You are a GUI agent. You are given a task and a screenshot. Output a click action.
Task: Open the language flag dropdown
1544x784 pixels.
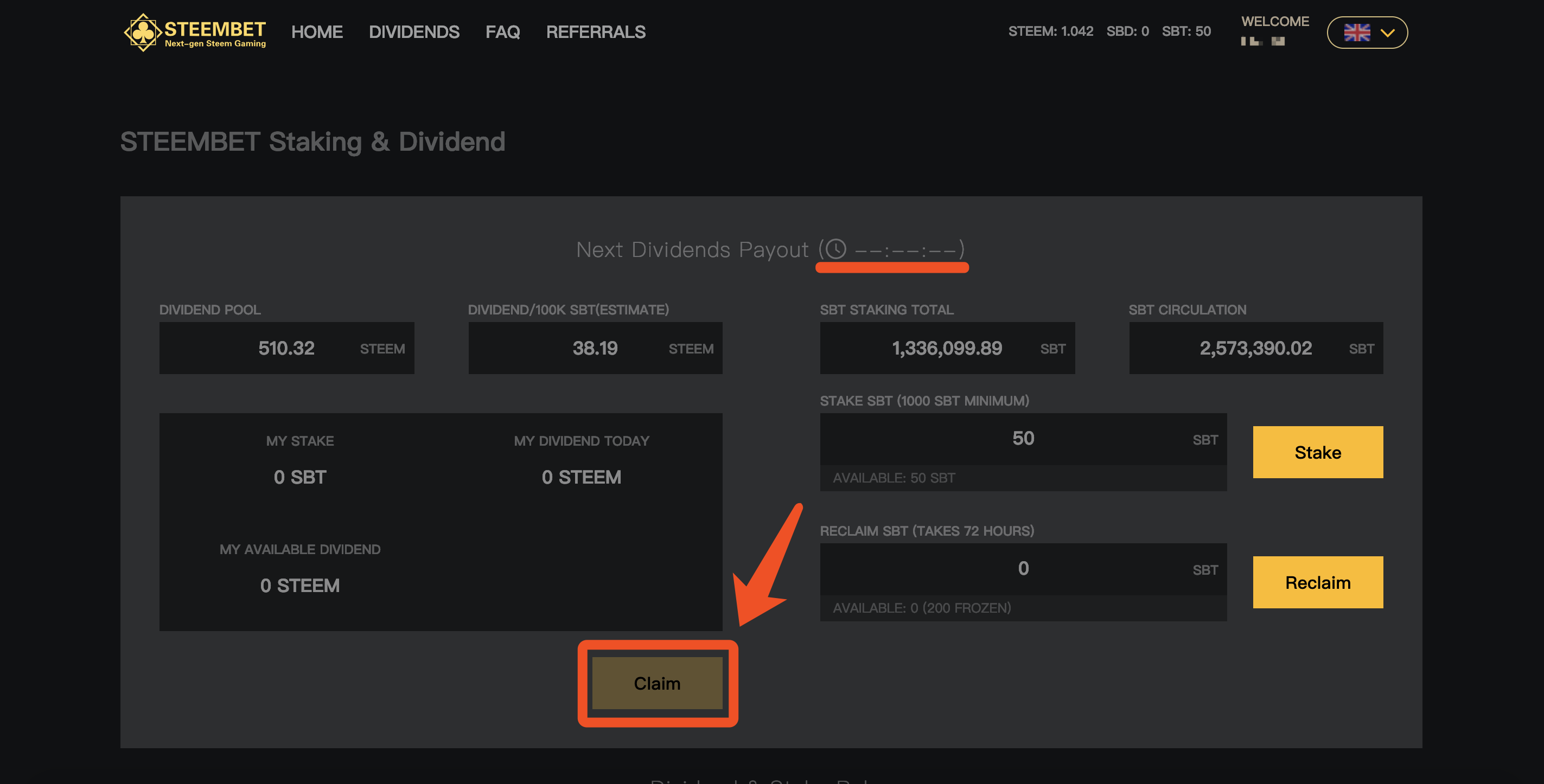(x=1367, y=33)
